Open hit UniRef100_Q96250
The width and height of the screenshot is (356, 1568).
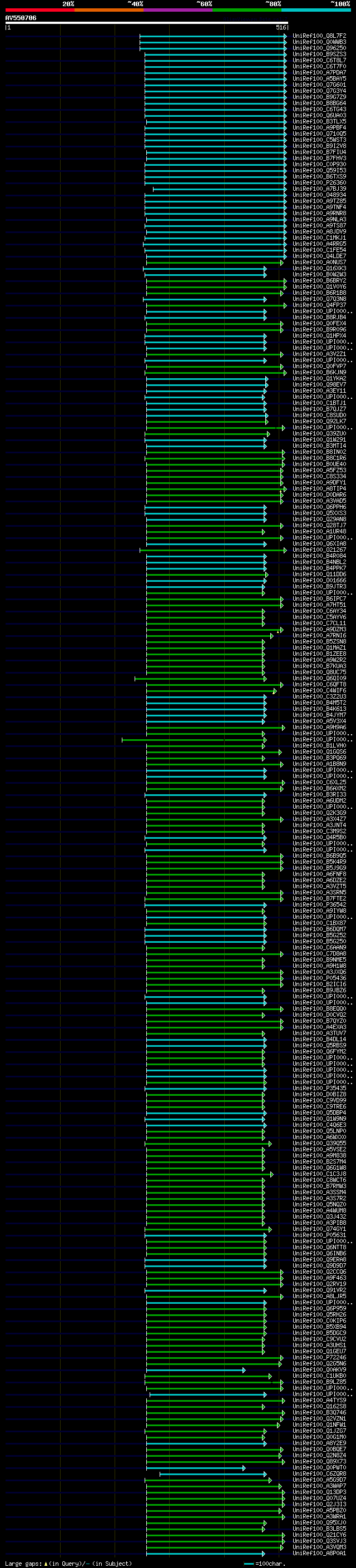click(319, 48)
